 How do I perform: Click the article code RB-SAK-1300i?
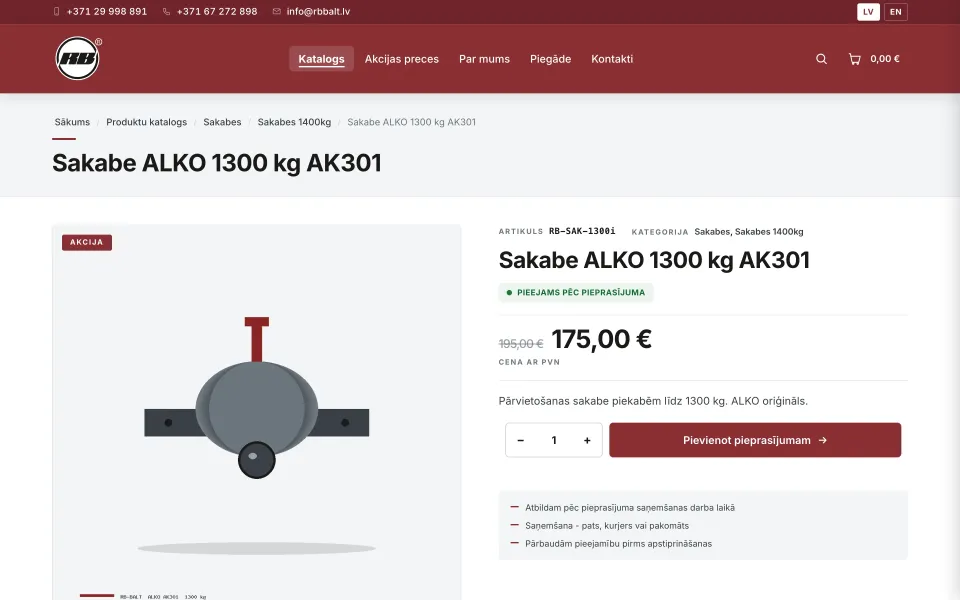[582, 231]
